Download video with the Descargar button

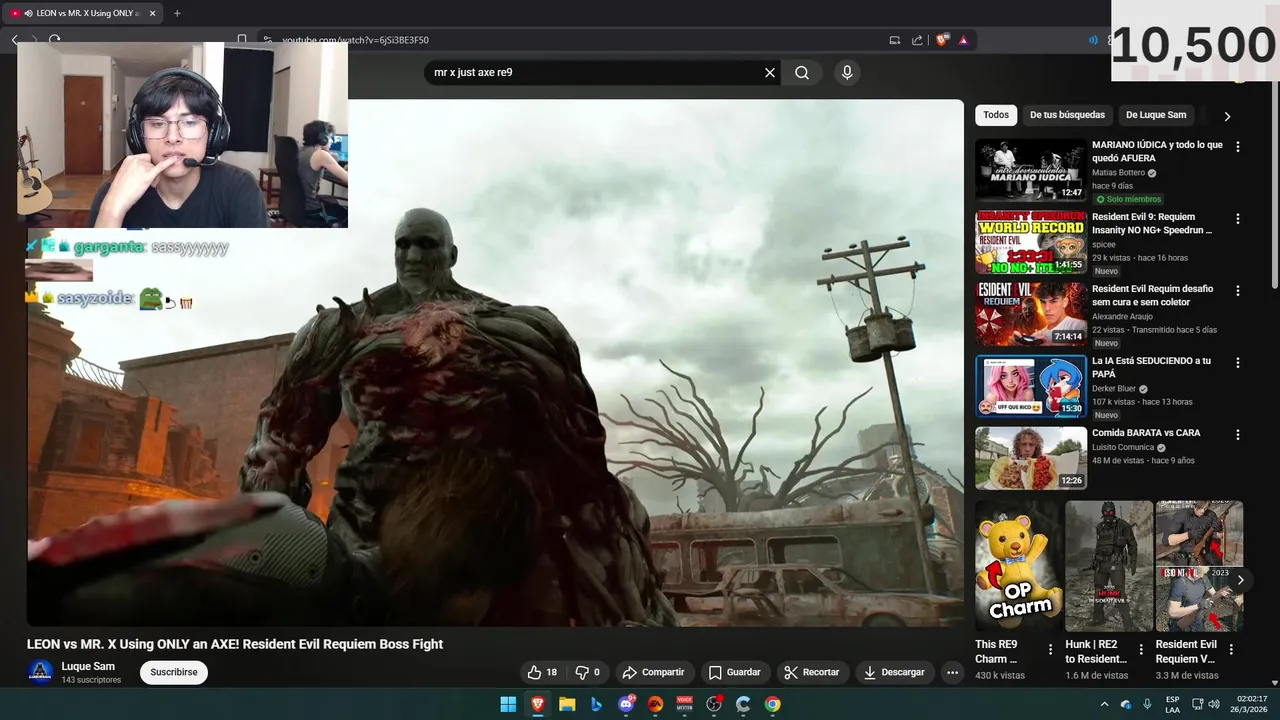[894, 673]
